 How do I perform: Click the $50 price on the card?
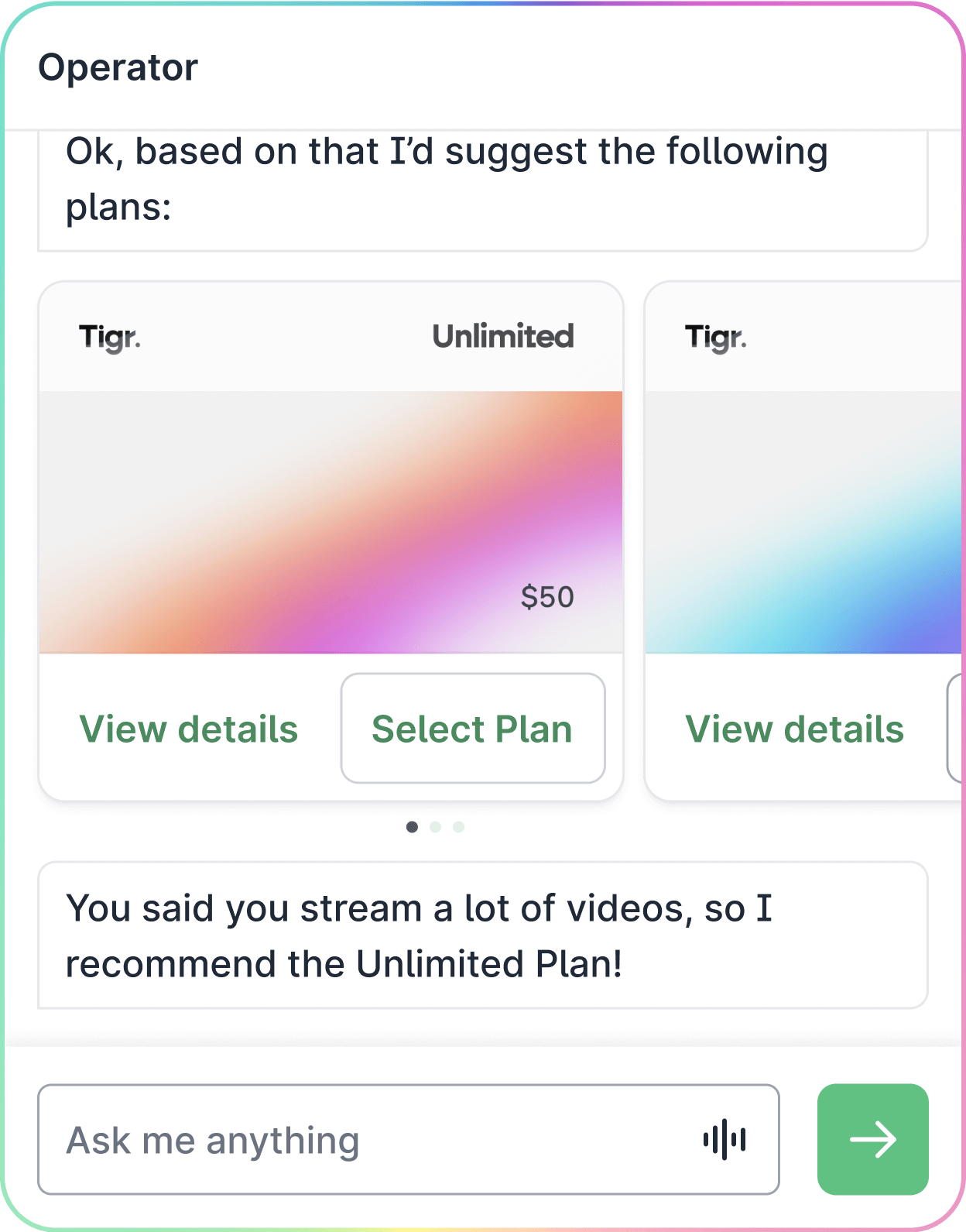(547, 597)
